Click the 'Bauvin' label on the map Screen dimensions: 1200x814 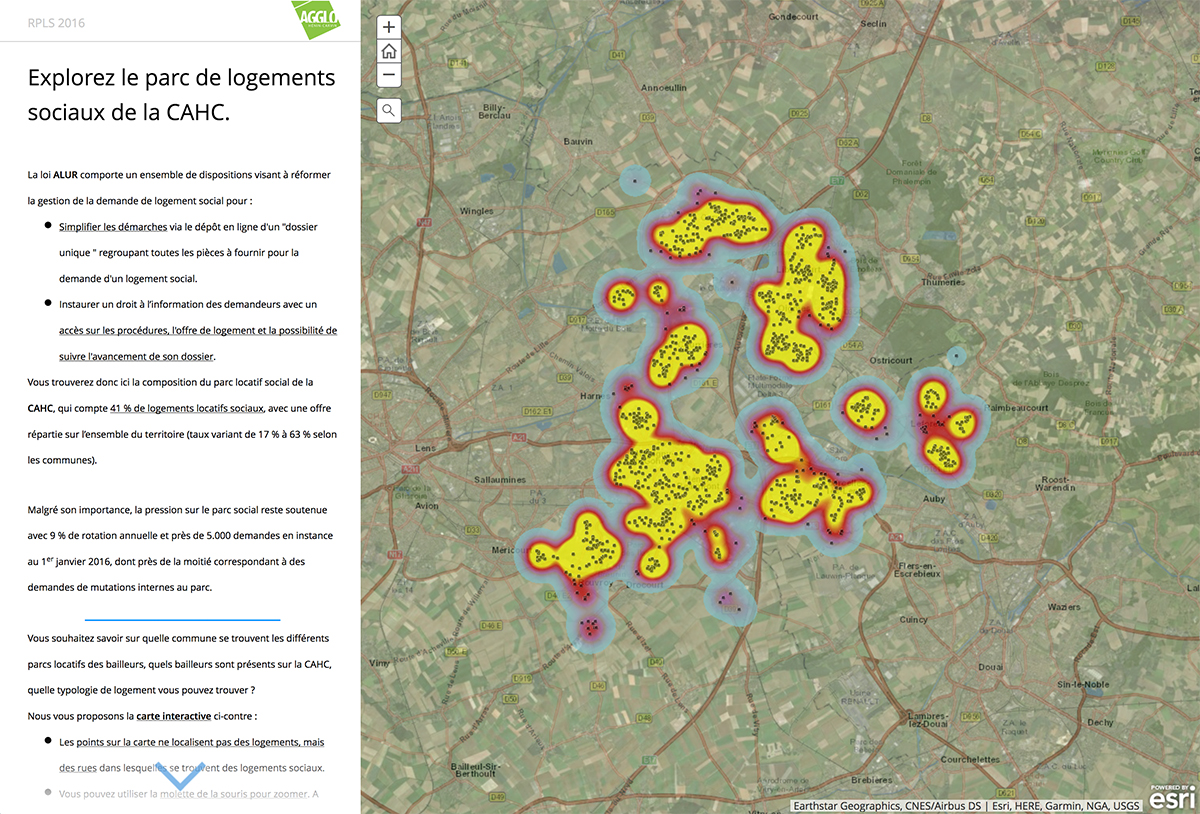point(578,142)
